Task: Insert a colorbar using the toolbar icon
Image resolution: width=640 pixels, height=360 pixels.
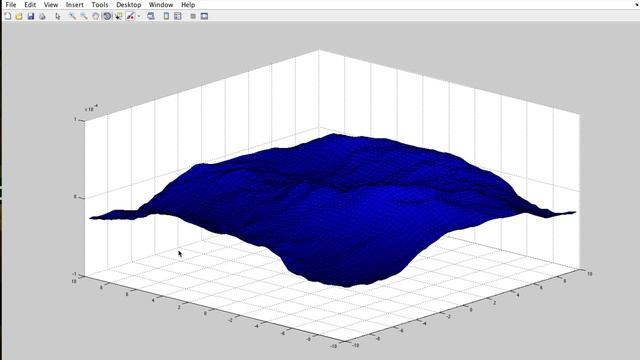Action: [x=166, y=16]
